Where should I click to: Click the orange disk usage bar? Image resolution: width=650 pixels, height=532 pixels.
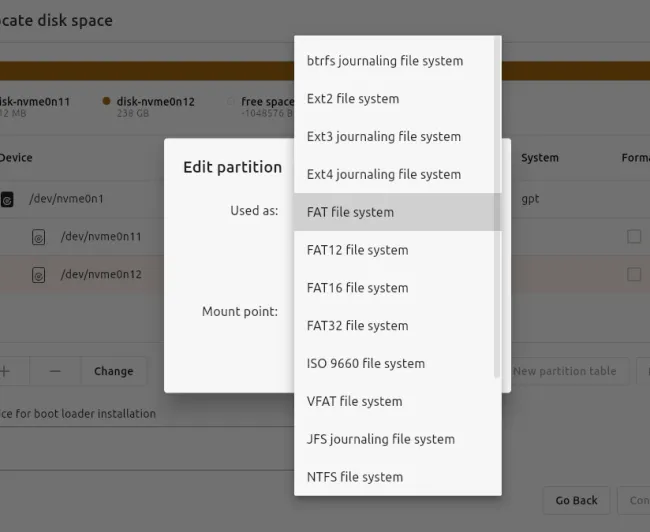pyautogui.click(x=150, y=71)
